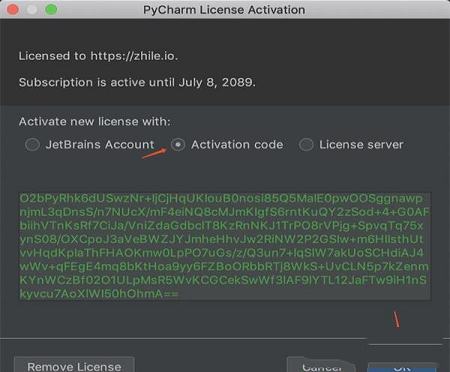
Task: Confirm the license with the OK button
Action: click(402, 367)
